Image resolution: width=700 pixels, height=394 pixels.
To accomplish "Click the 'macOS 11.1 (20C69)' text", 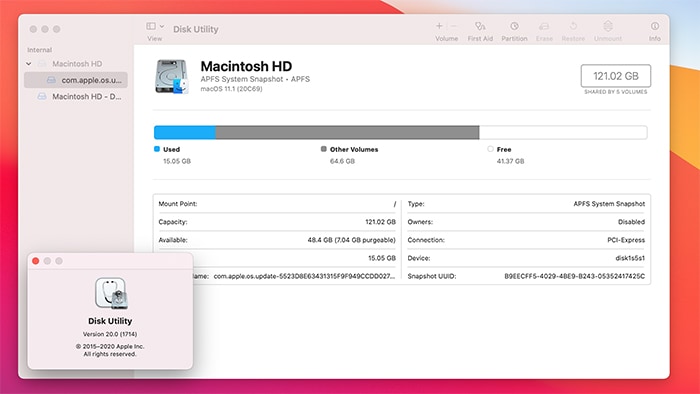I will point(231,89).
